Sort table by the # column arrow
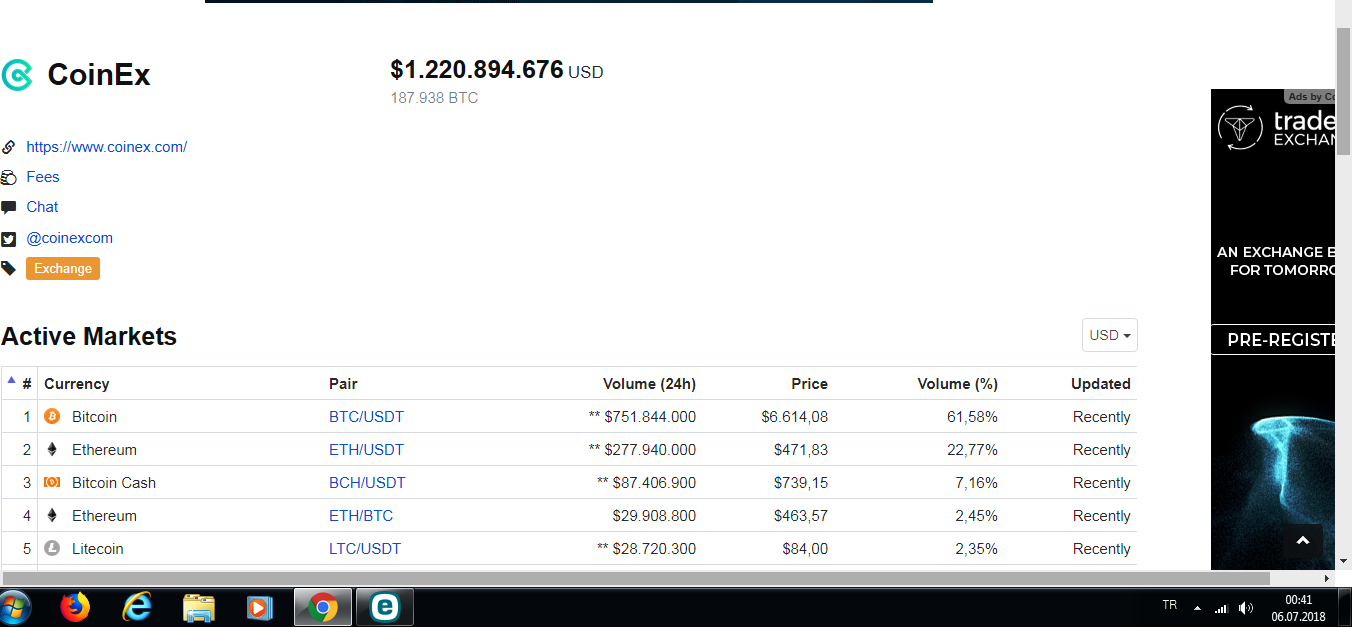1352x627 pixels. (12, 380)
